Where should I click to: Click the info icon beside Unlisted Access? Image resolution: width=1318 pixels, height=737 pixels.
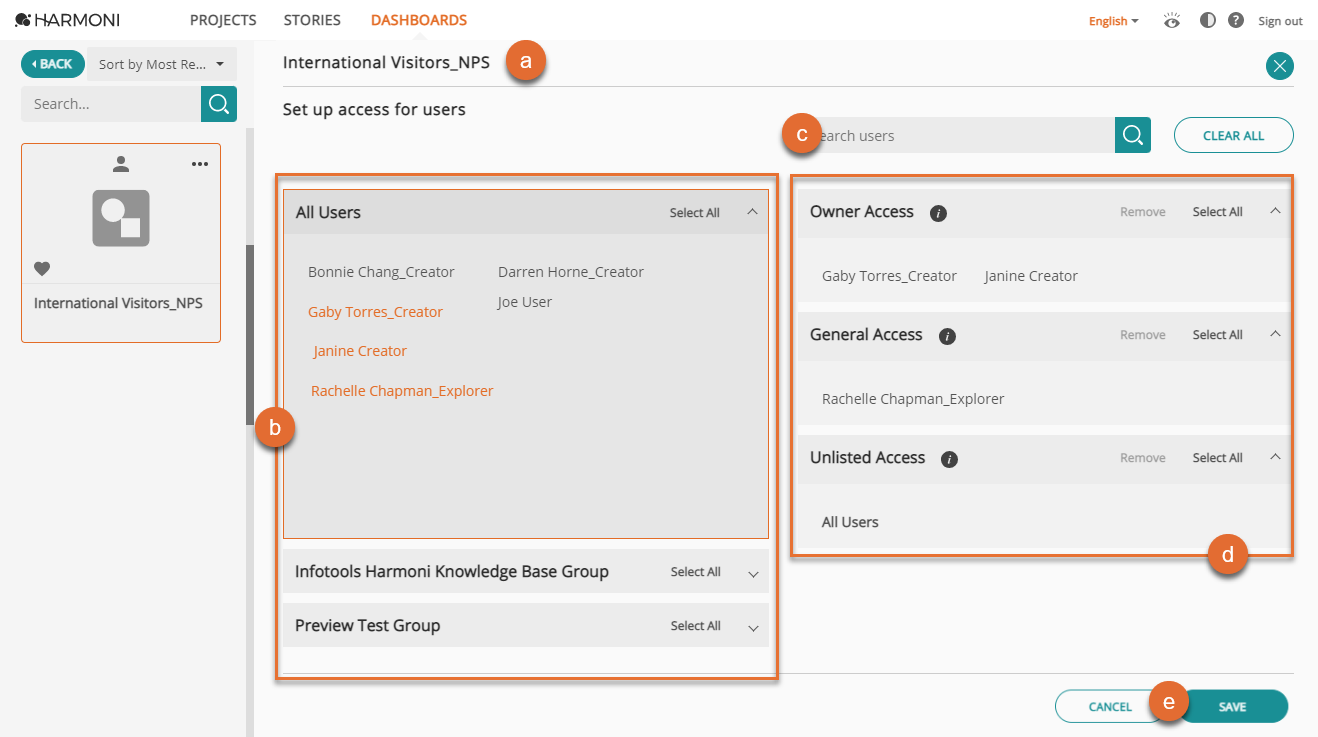948,459
